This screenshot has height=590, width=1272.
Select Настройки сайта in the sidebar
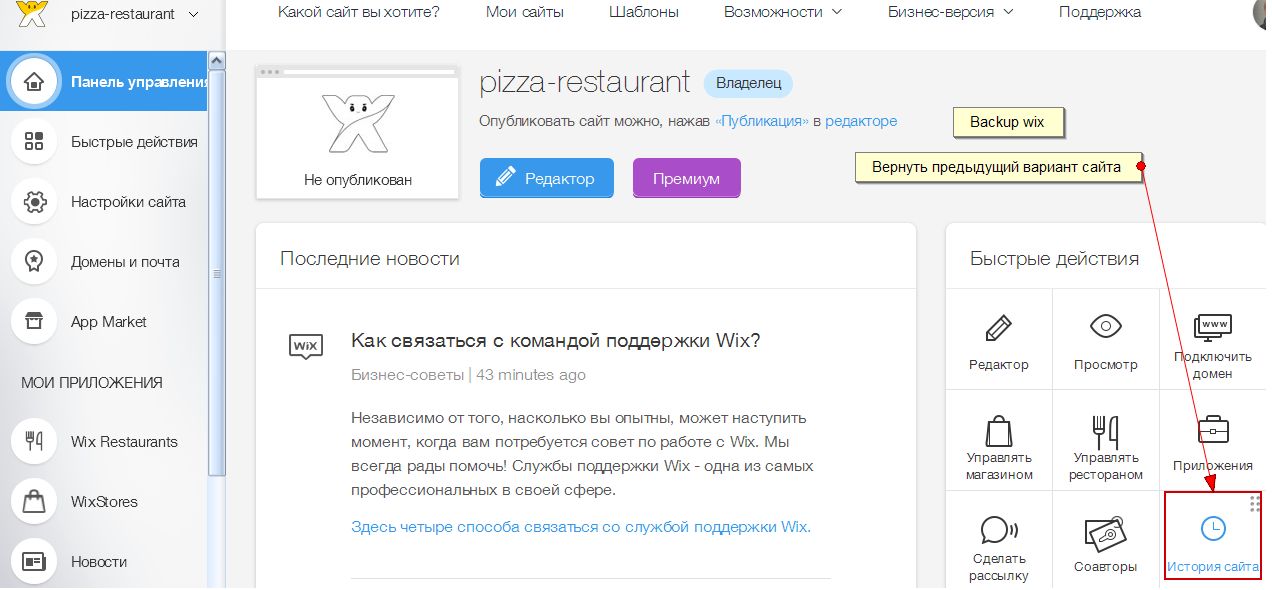pos(128,202)
